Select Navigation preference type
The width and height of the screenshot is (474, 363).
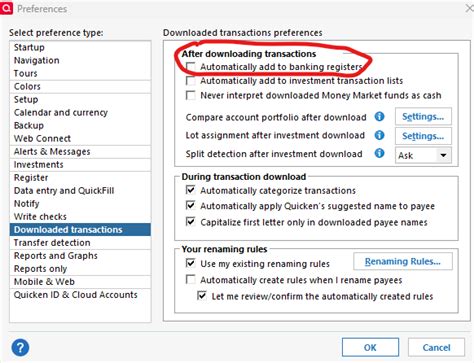80,60
